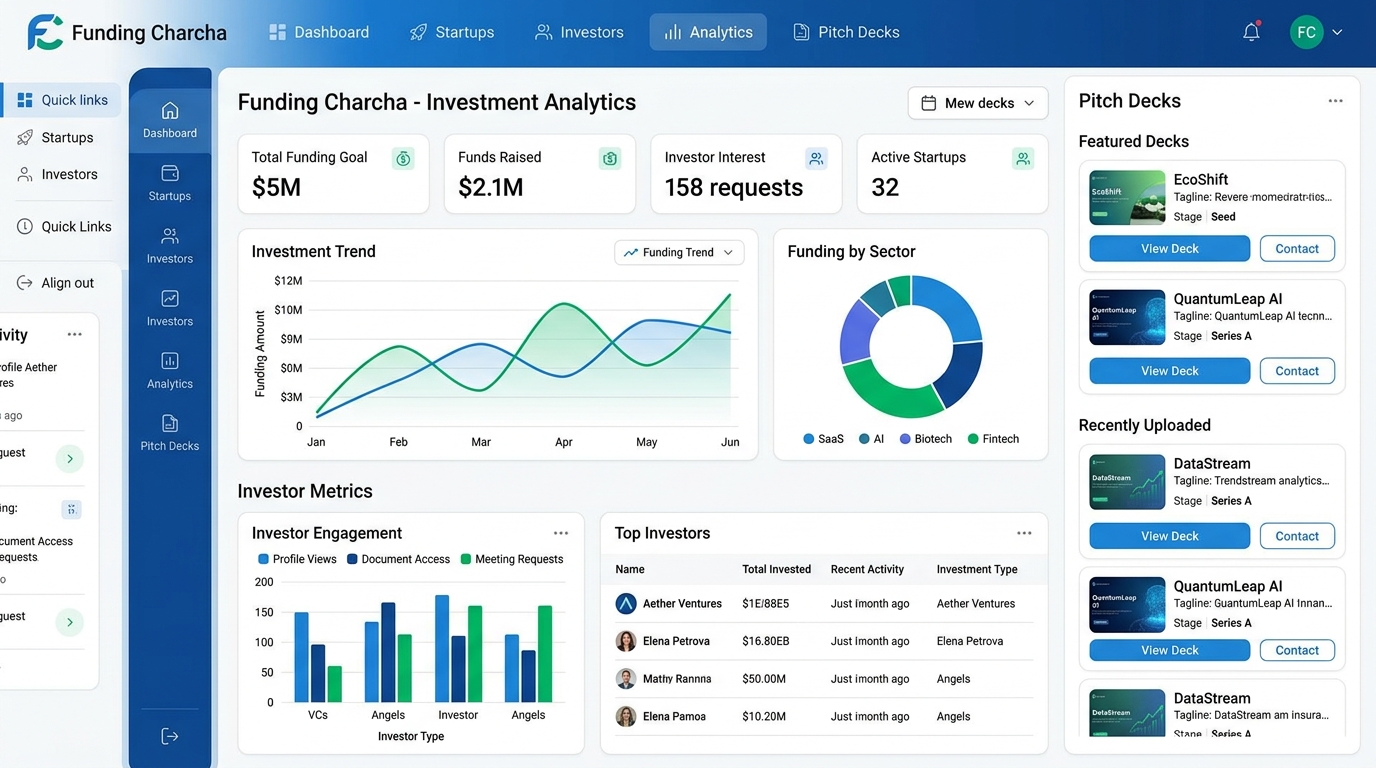Contact featured QuantumLeap AI
Screen dimensions: 1376x768
click(x=1297, y=371)
